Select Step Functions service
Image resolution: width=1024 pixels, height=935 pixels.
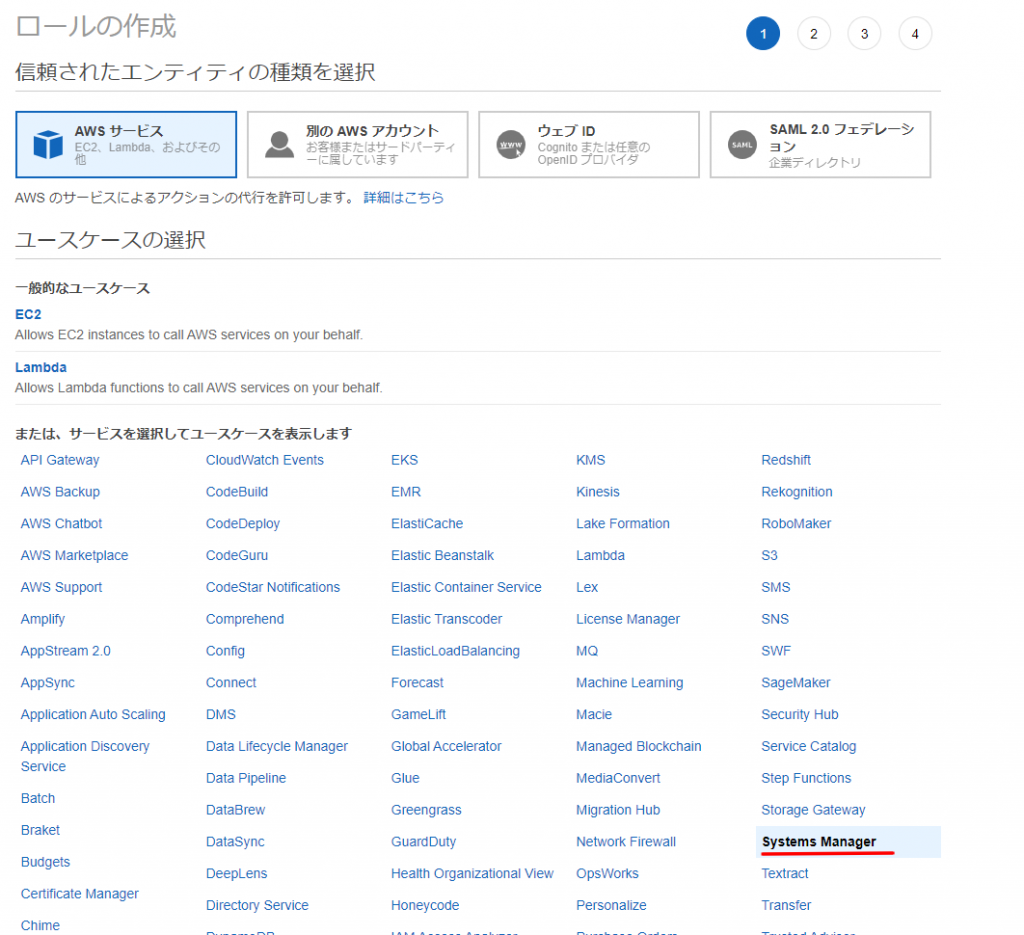click(x=806, y=778)
